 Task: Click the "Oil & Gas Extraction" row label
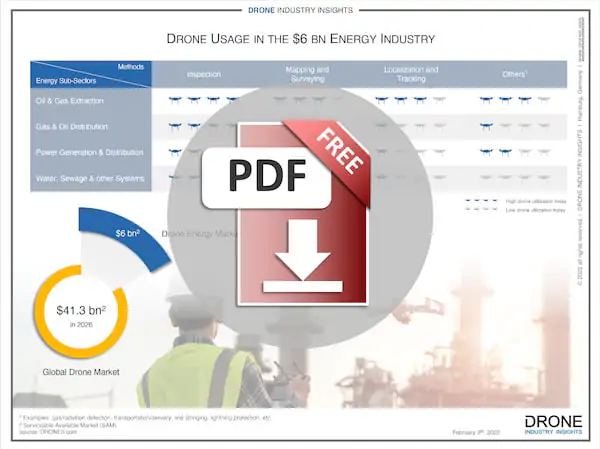69,101
